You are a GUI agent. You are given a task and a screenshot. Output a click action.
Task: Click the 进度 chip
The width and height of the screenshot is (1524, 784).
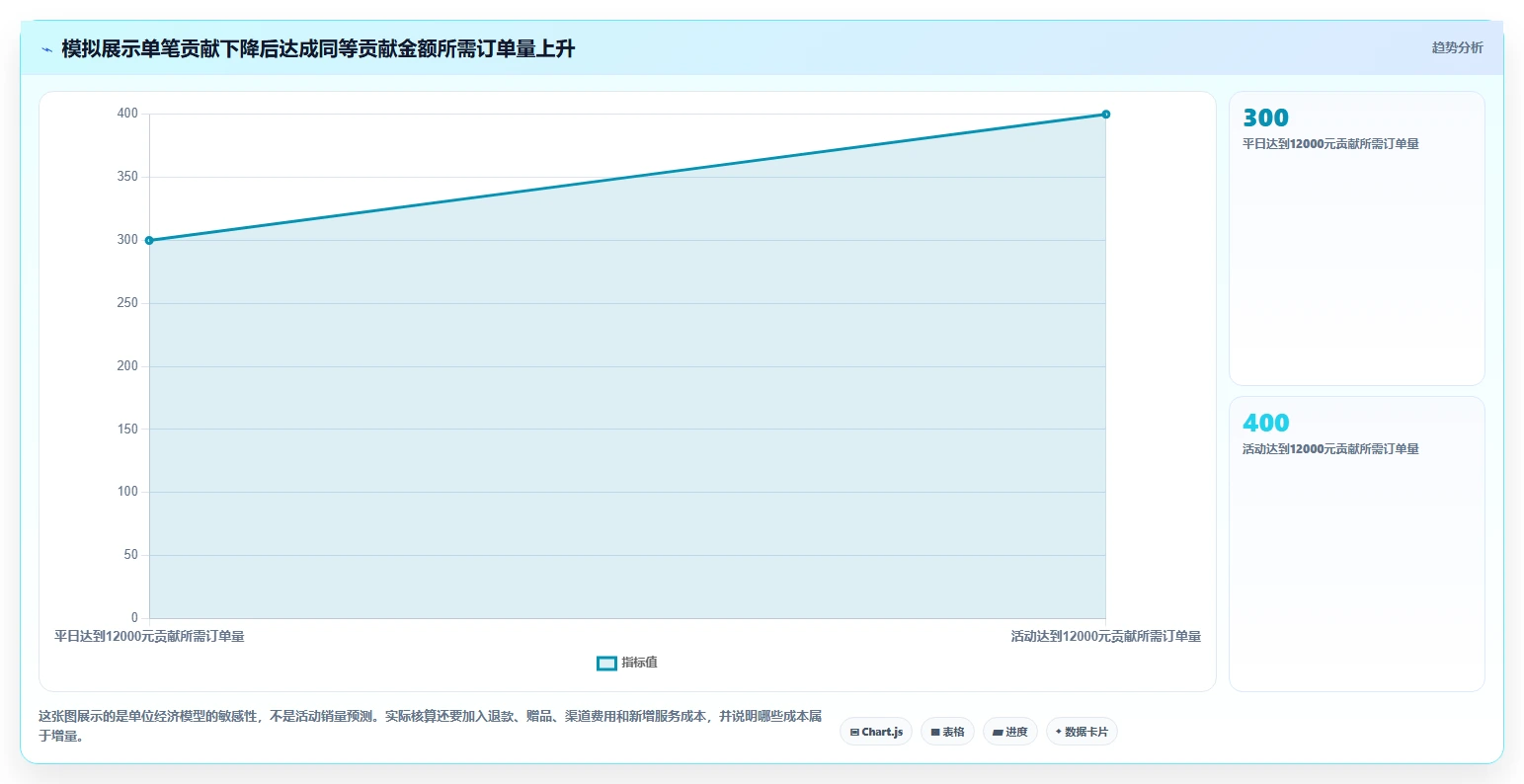click(1009, 732)
